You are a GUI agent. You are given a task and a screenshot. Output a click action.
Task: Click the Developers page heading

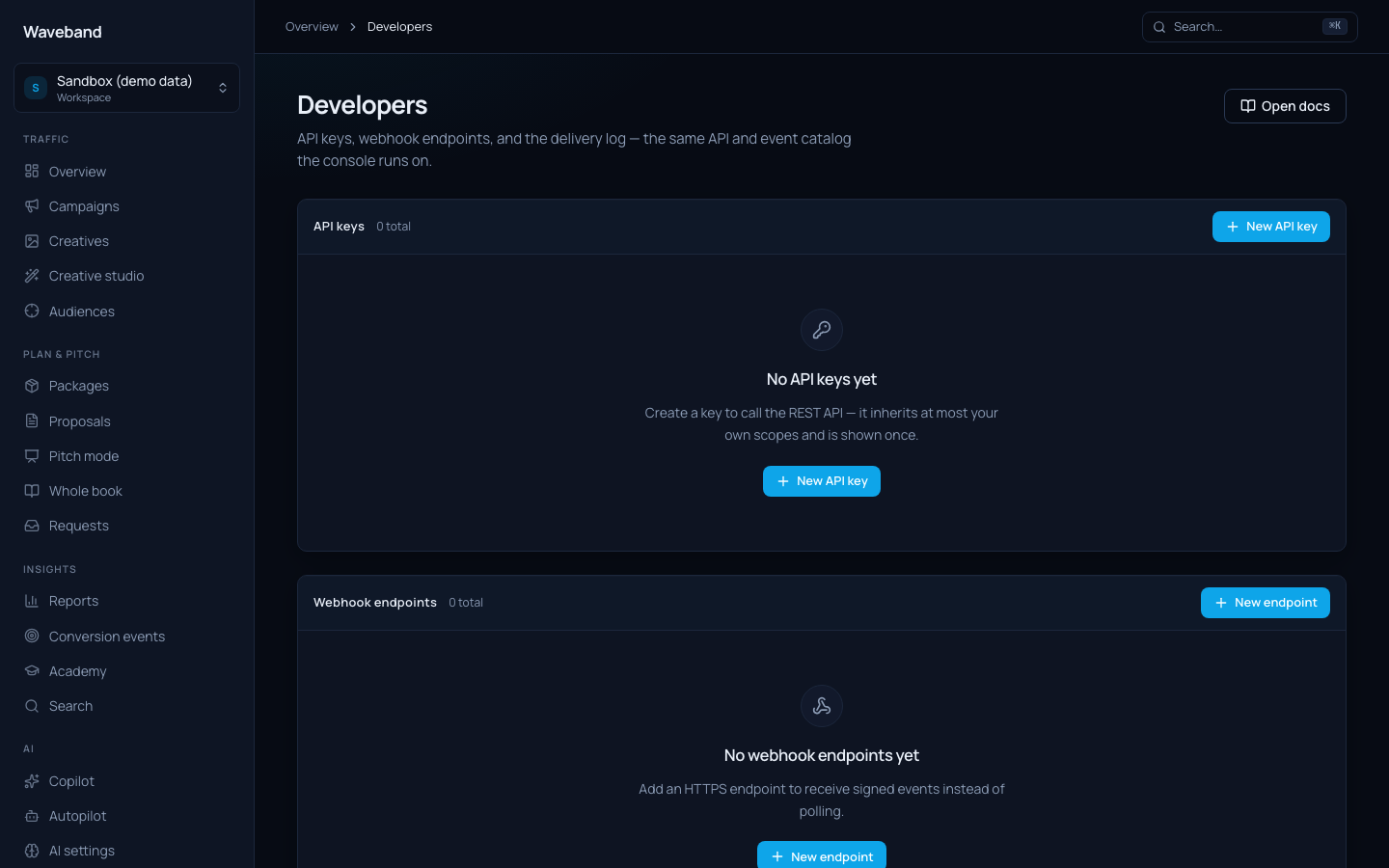(363, 105)
